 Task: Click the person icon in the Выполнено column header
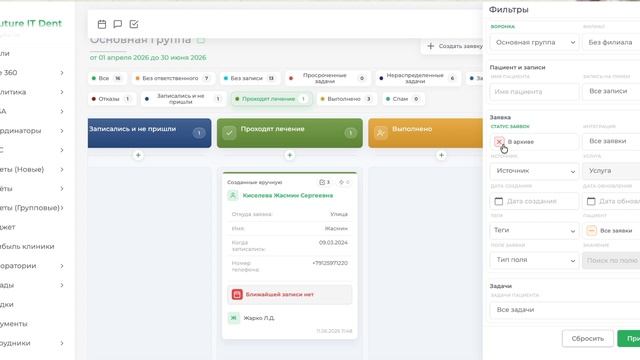click(380, 133)
